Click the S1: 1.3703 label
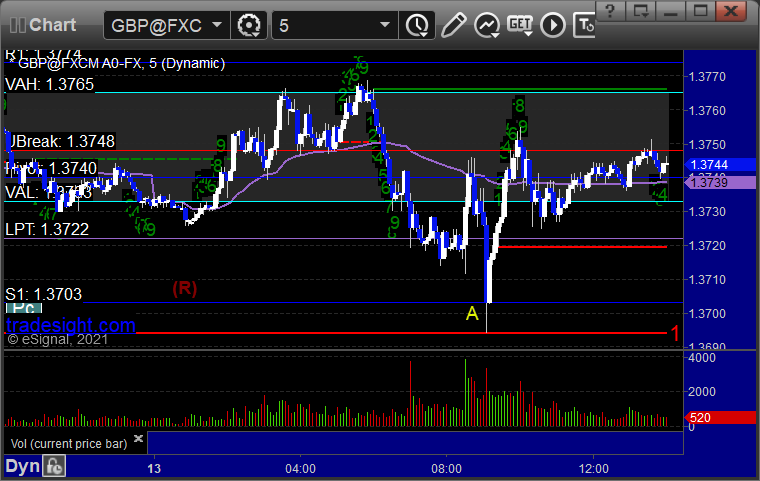 pyautogui.click(x=44, y=294)
